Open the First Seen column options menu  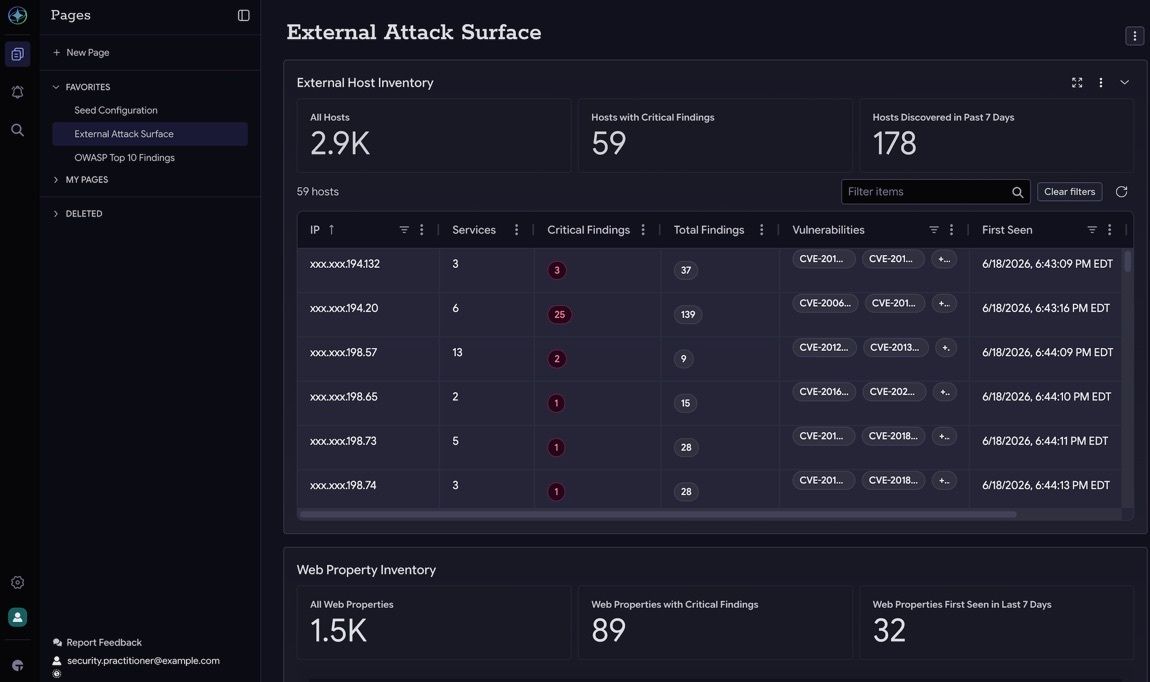click(1110, 230)
